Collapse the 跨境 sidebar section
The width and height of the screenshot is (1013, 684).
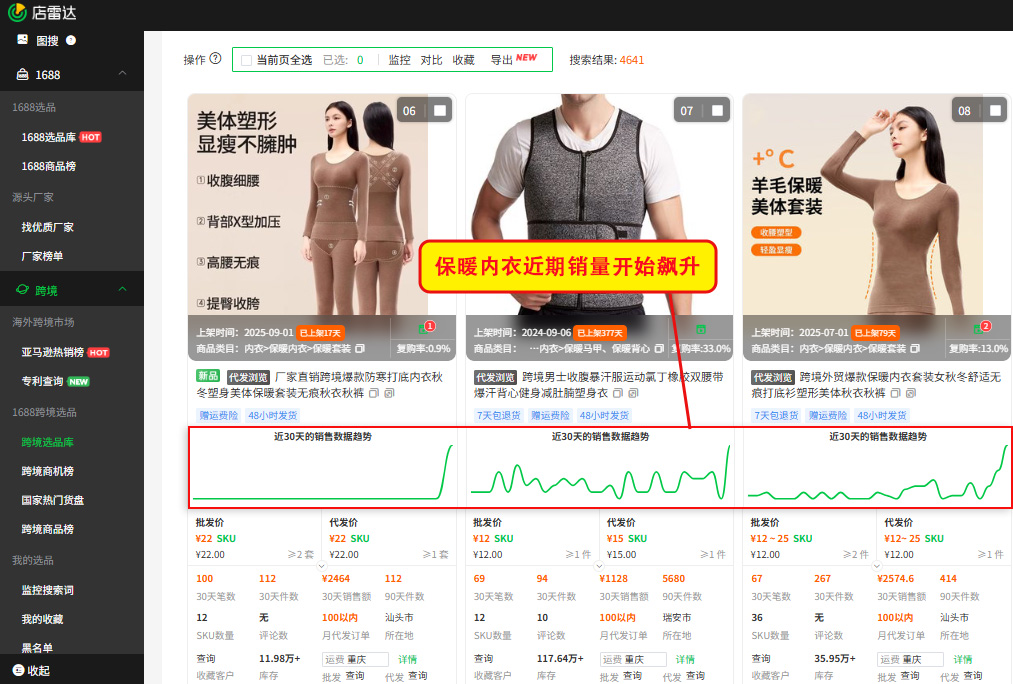click(122, 290)
